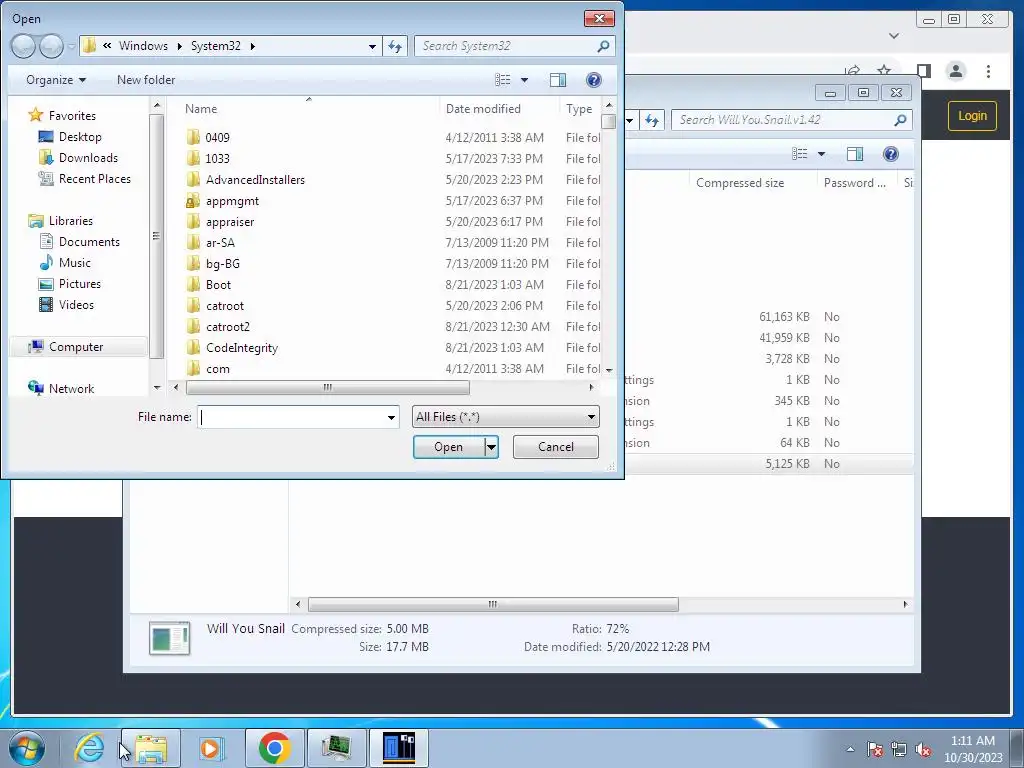
Task: Open Recent Places in sidebar
Action: click(94, 178)
